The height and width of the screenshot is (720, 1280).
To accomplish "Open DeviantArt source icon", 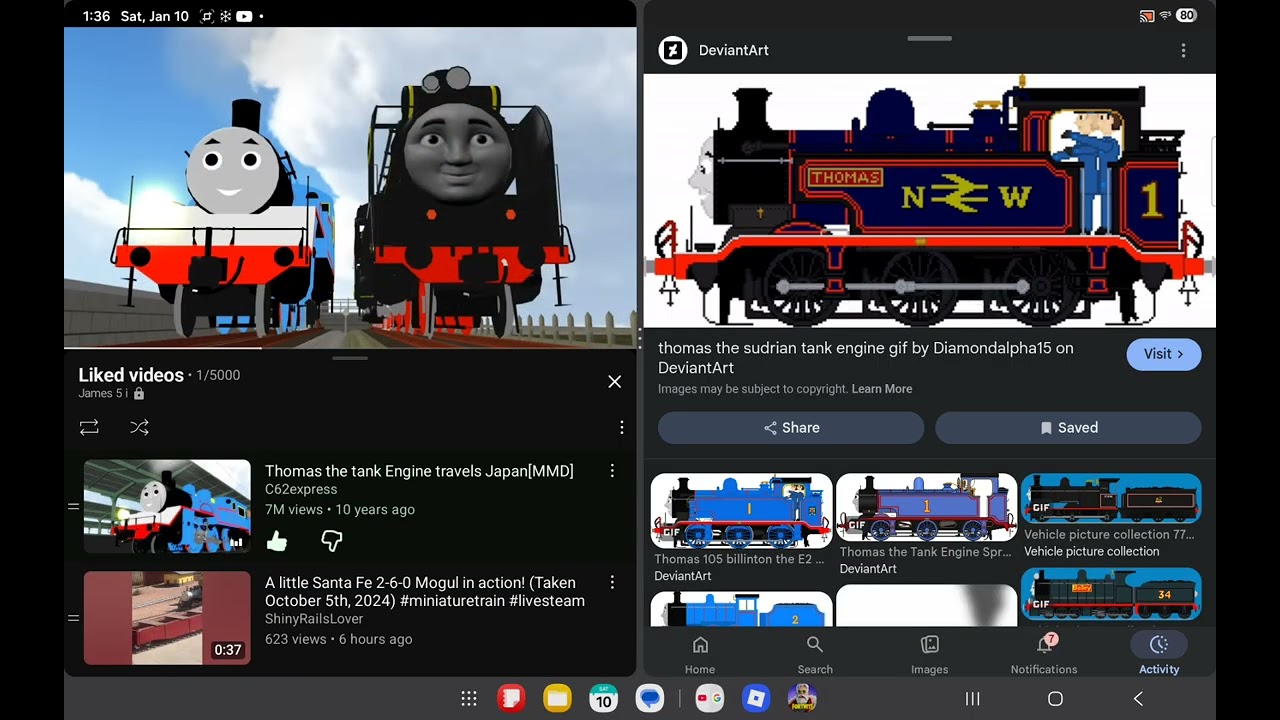I will tap(673, 50).
